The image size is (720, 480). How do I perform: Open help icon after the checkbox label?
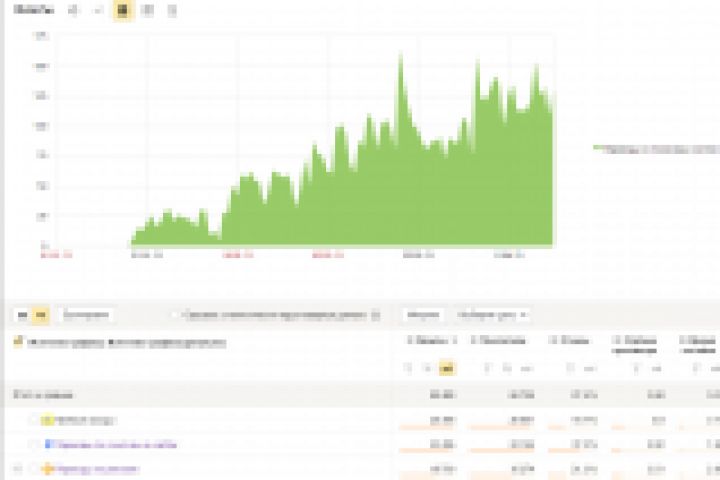click(376, 315)
